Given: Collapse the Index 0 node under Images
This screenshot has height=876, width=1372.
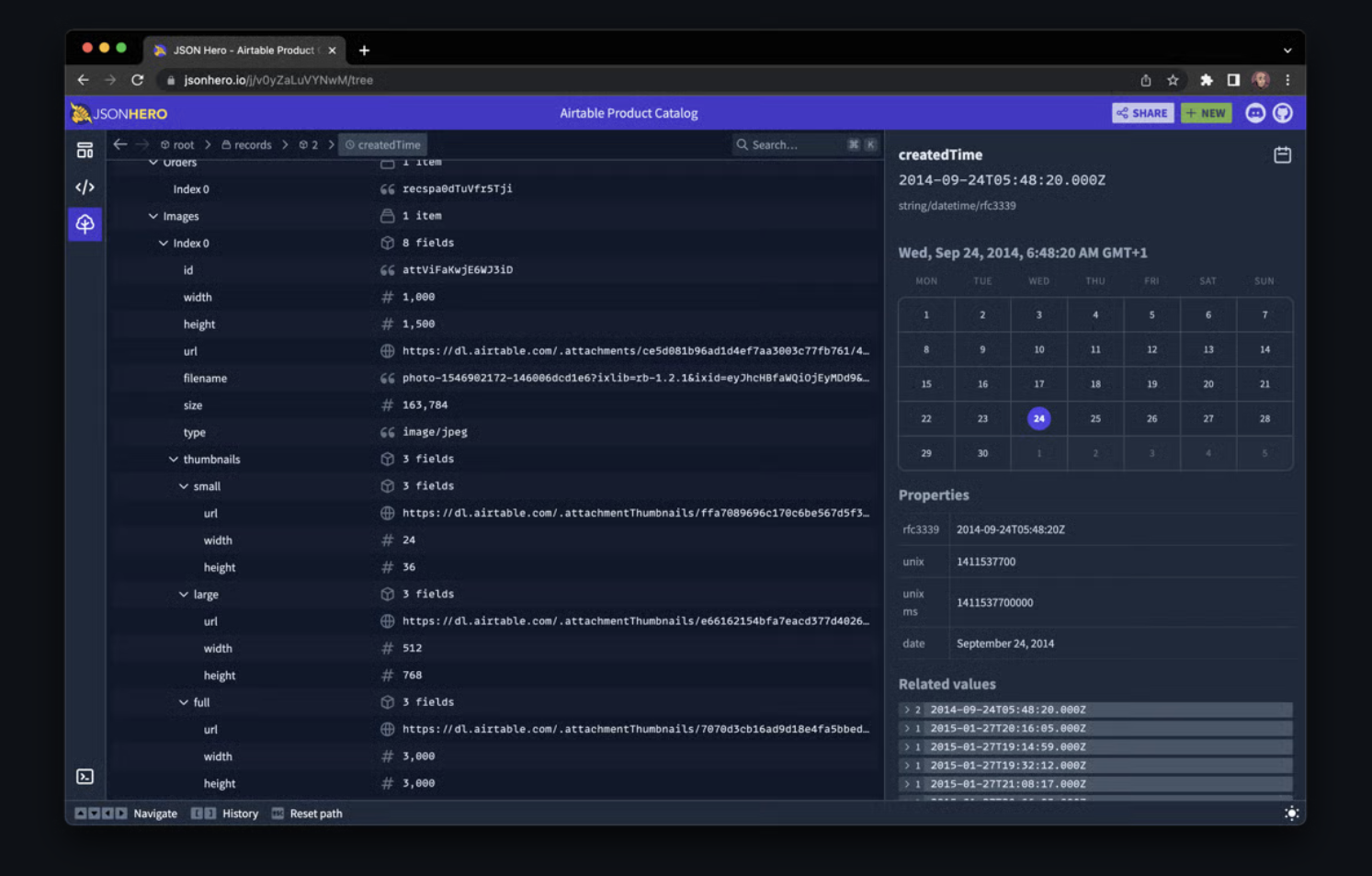Looking at the screenshot, I should coord(164,244).
